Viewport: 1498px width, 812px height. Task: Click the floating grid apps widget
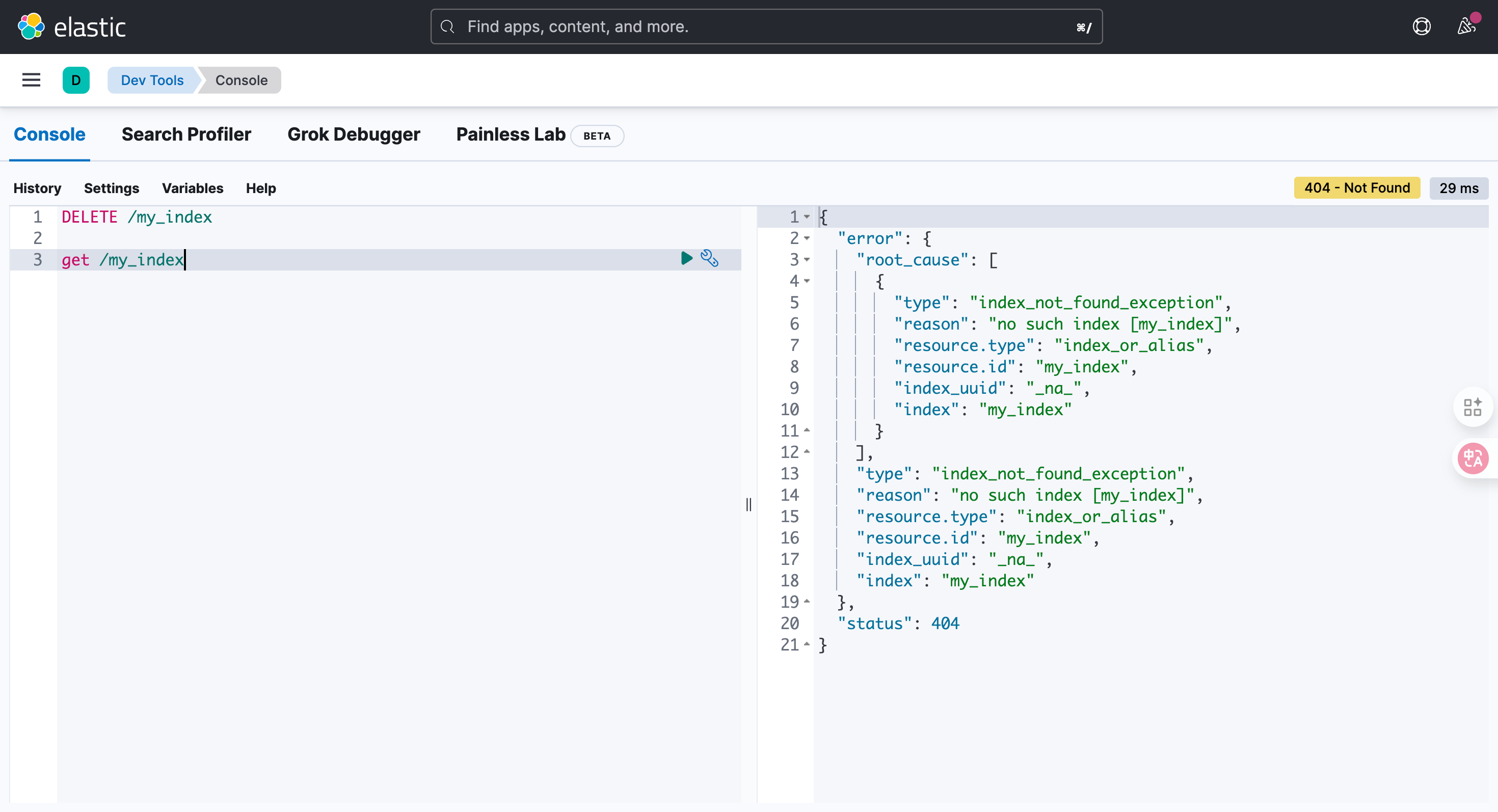pos(1473,407)
